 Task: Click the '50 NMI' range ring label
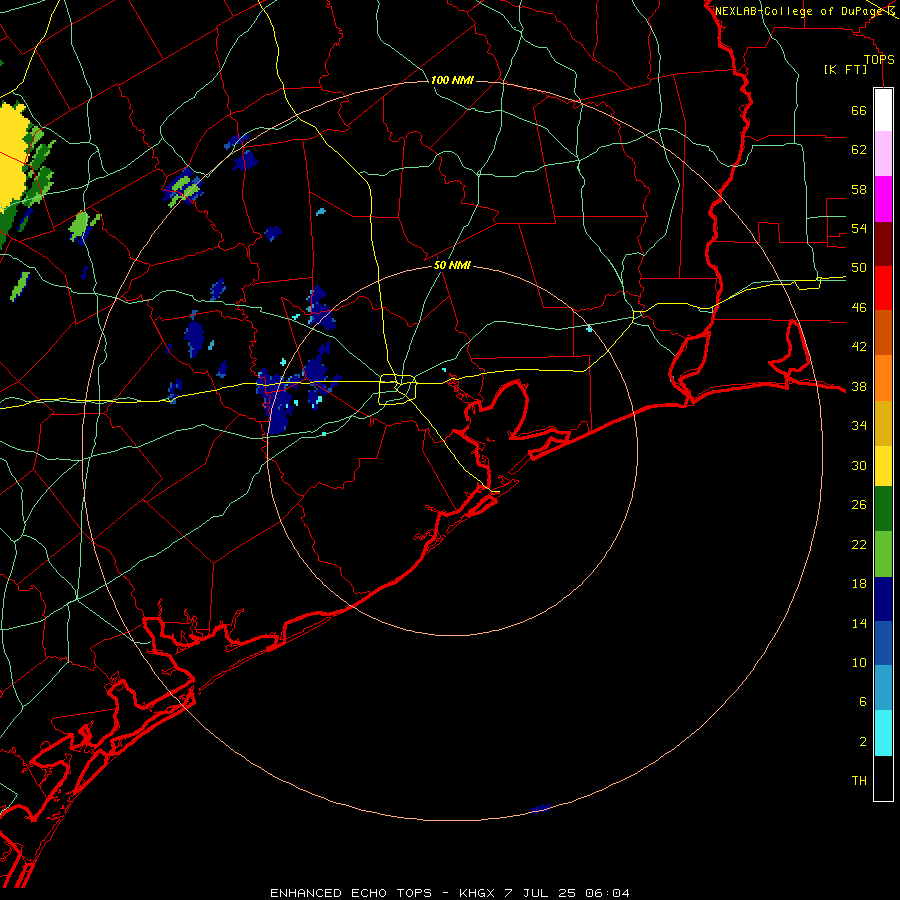coord(452,265)
